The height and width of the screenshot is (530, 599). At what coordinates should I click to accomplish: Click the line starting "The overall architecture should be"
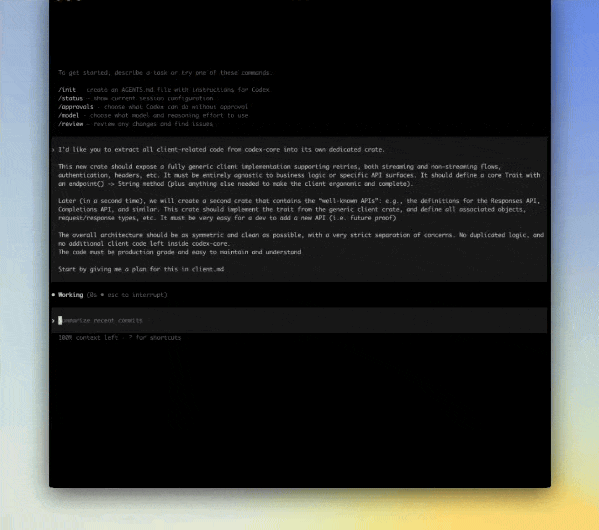(301, 235)
